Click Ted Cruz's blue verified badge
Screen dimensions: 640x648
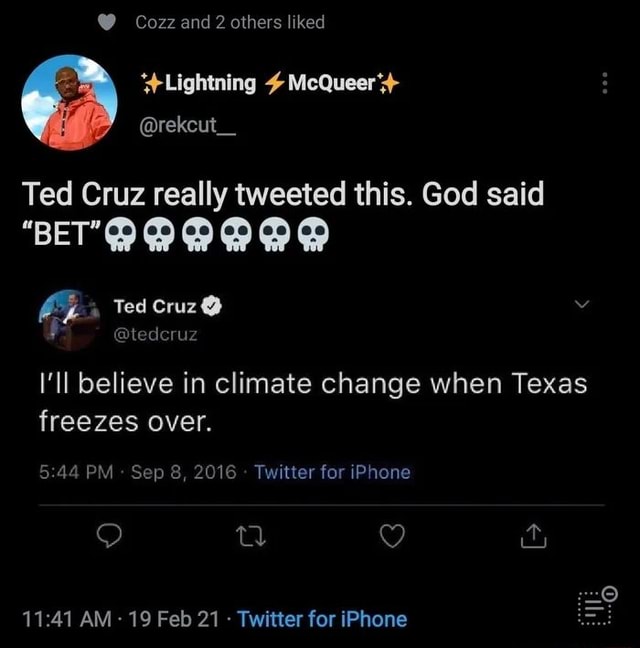pyautogui.click(x=211, y=308)
